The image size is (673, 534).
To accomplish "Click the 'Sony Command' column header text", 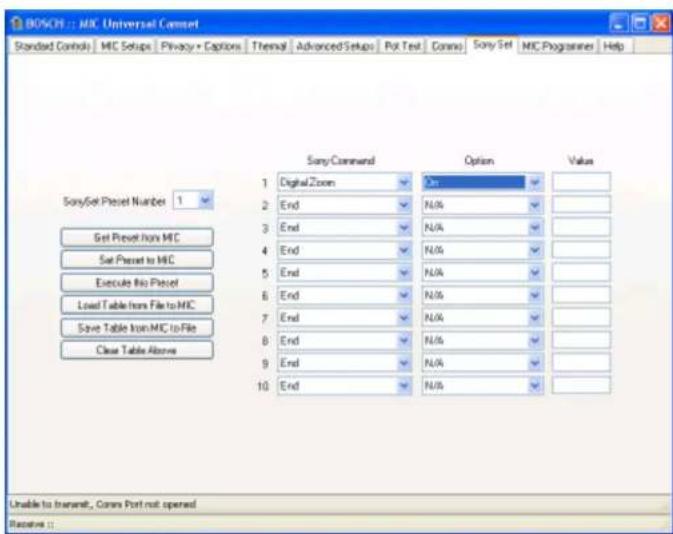I will pyautogui.click(x=341, y=161).
